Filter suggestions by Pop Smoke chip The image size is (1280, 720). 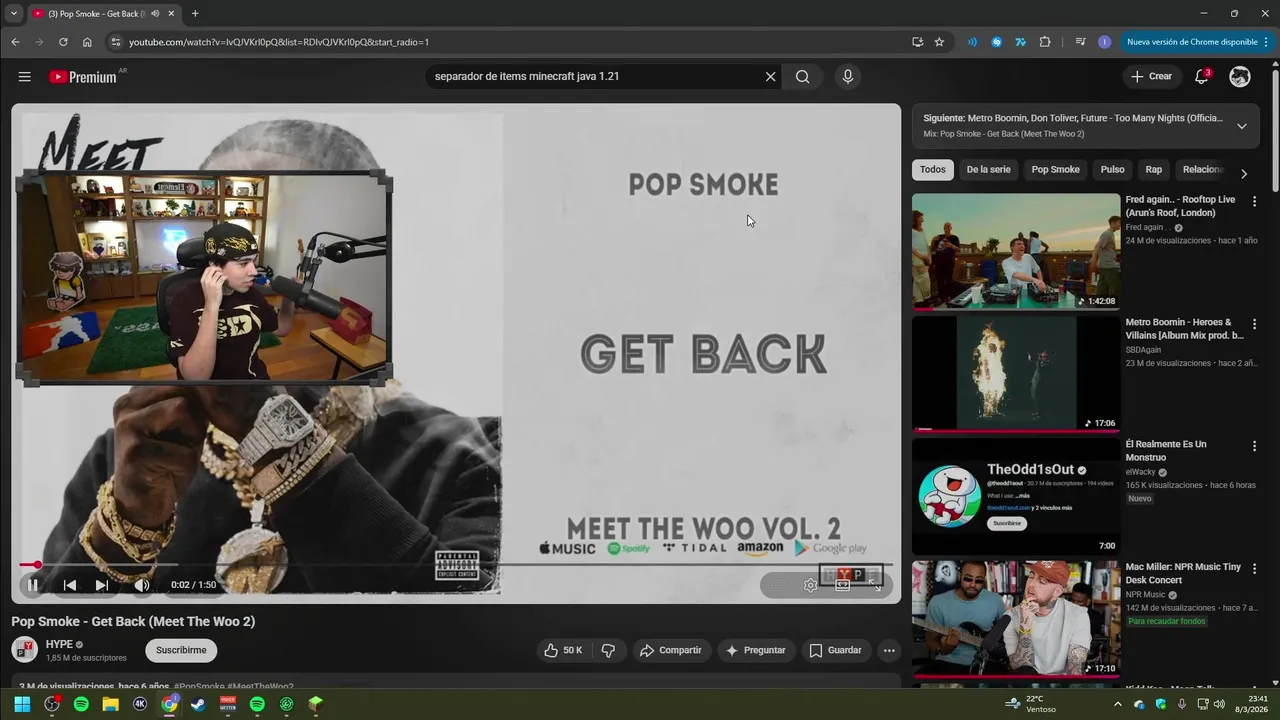coord(1055,170)
